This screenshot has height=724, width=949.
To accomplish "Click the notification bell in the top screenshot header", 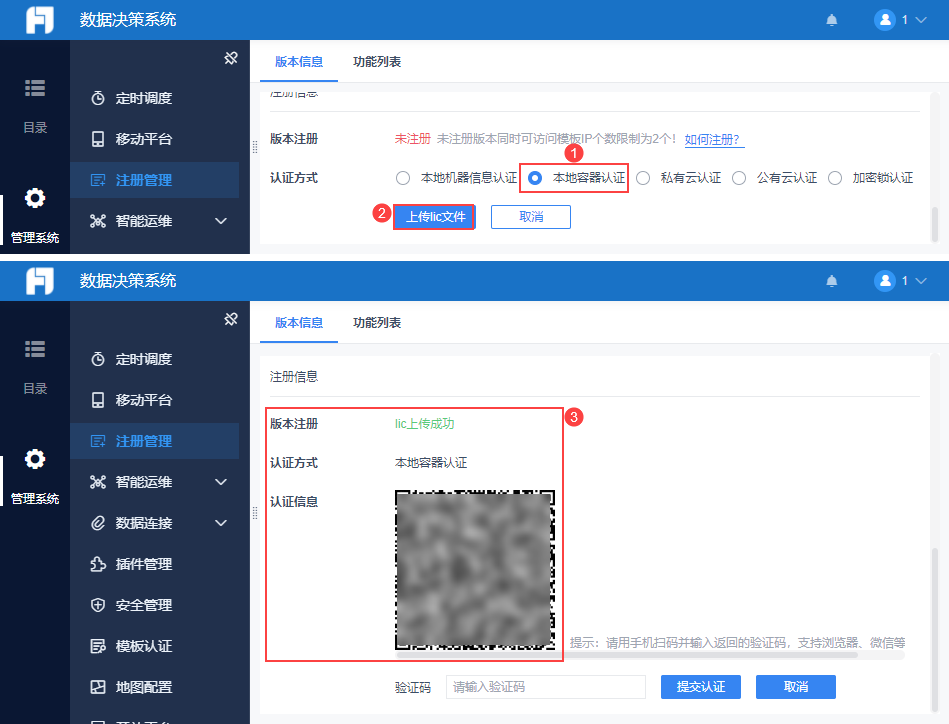I will point(832,20).
